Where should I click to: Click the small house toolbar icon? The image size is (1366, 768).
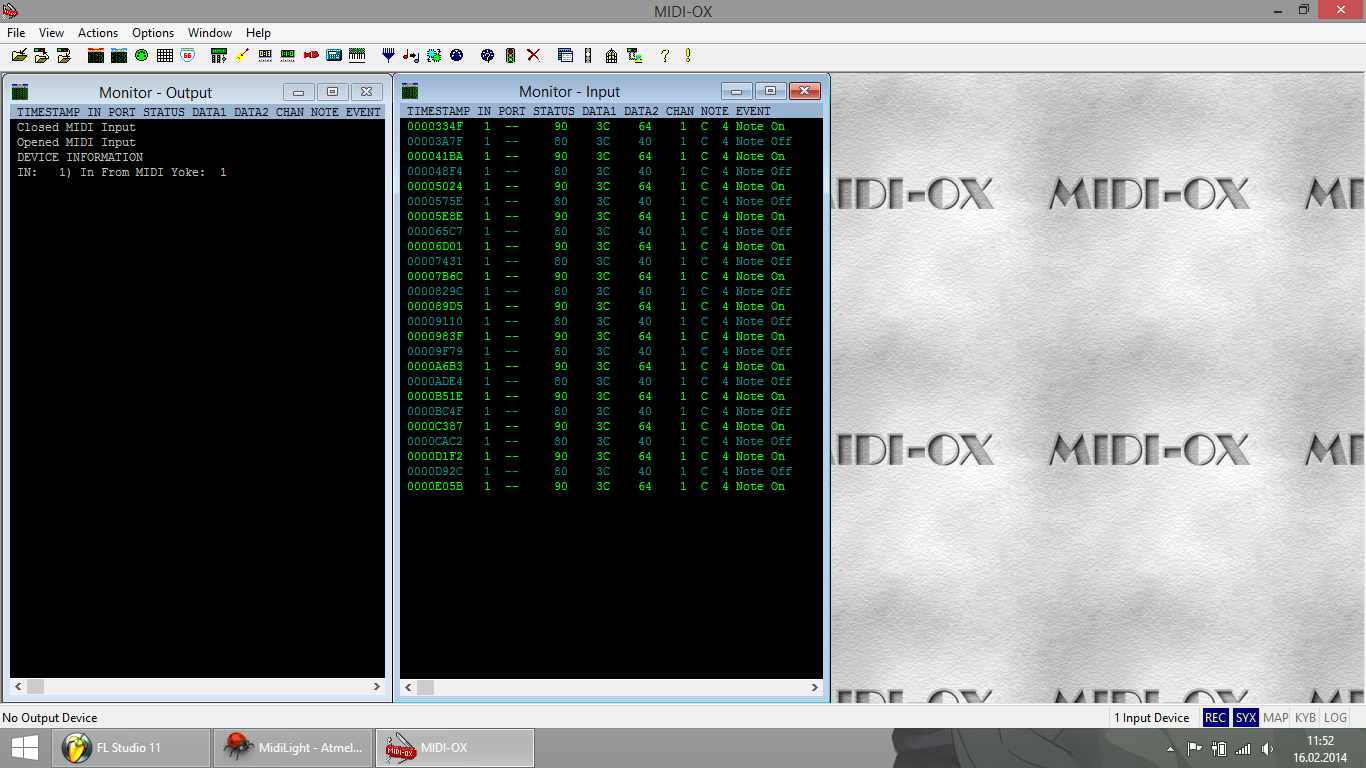611,56
